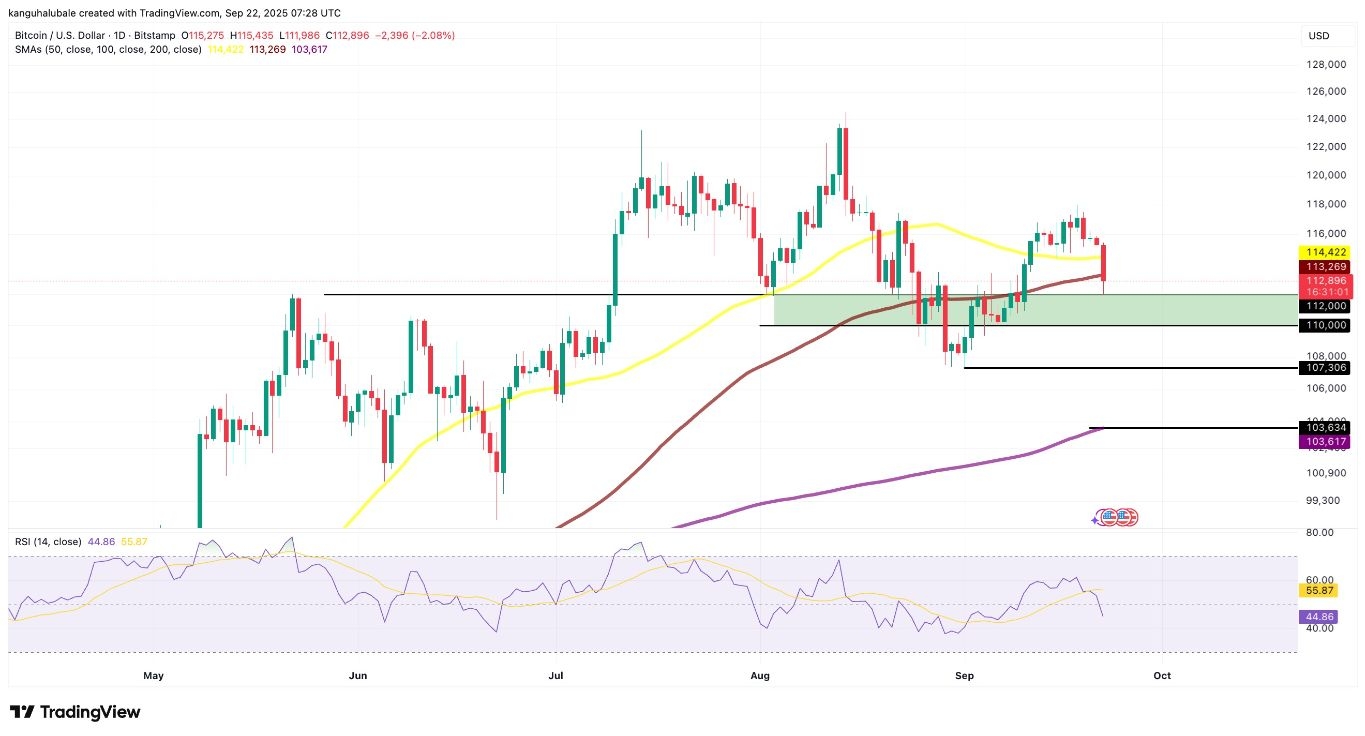Click the Sep label on the time axis
Image resolution: width=1365 pixels, height=736 pixels.
[964, 676]
